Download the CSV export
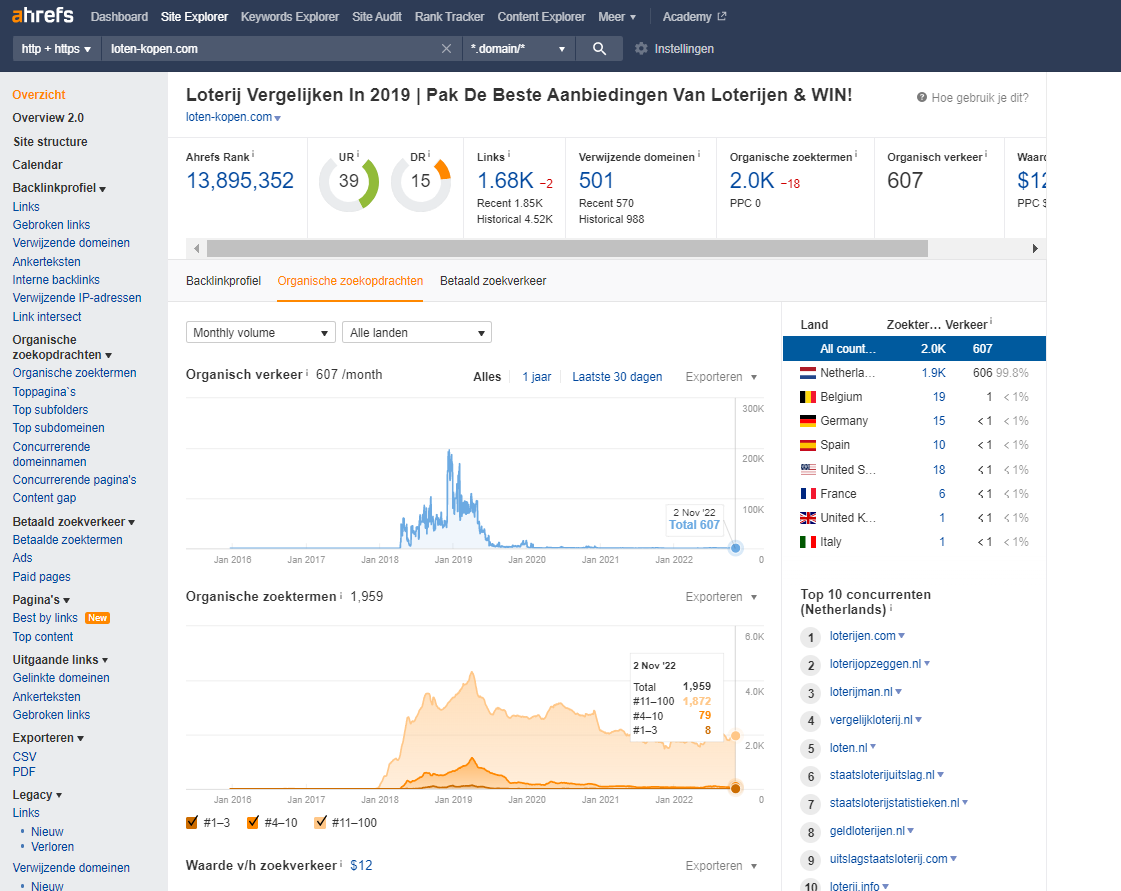This screenshot has height=891, width=1121. [24, 757]
